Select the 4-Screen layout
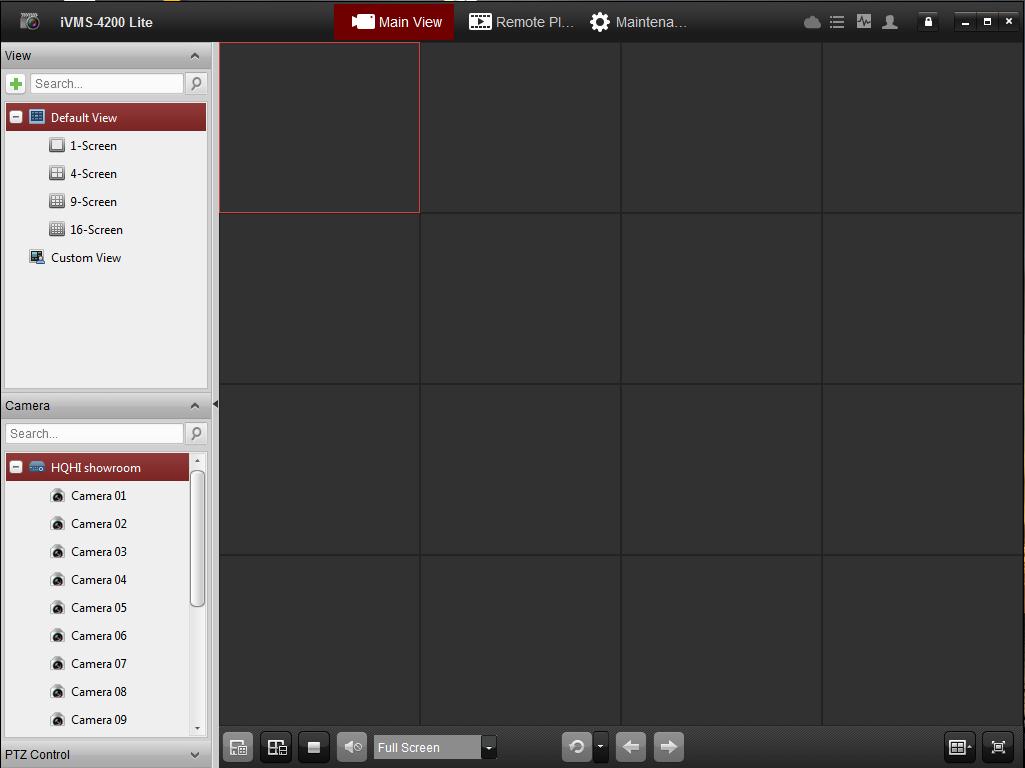This screenshot has height=768, width=1025. click(x=93, y=174)
